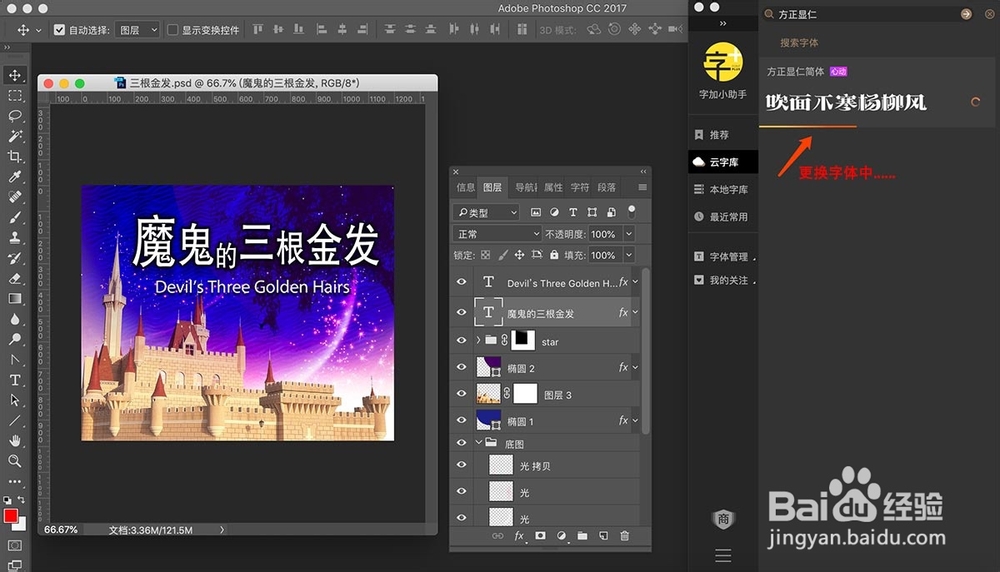This screenshot has height=572, width=1000.
Task: Open 我的关注 in 字加
Action: [x=723, y=280]
